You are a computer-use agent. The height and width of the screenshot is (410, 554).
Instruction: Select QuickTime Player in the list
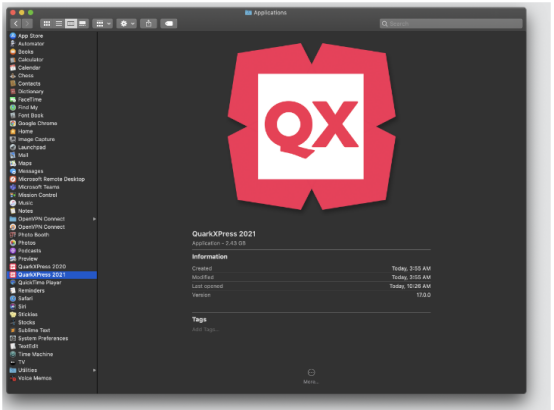52,282
